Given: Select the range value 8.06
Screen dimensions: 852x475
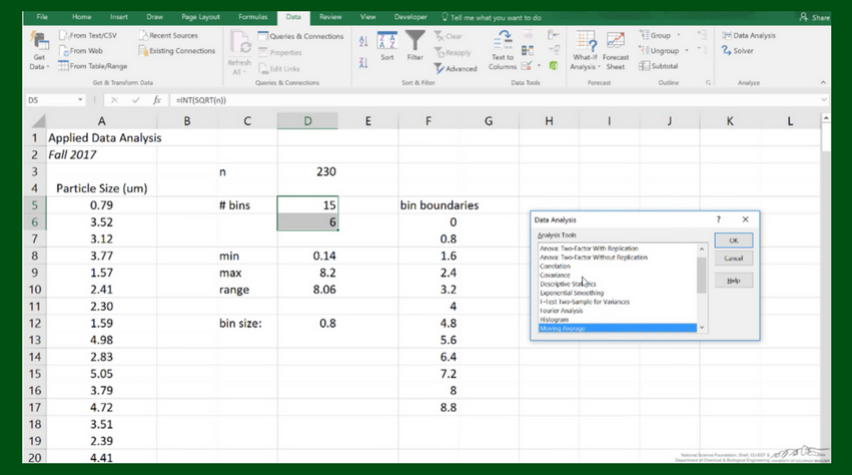Looking at the screenshot, I should point(308,289).
